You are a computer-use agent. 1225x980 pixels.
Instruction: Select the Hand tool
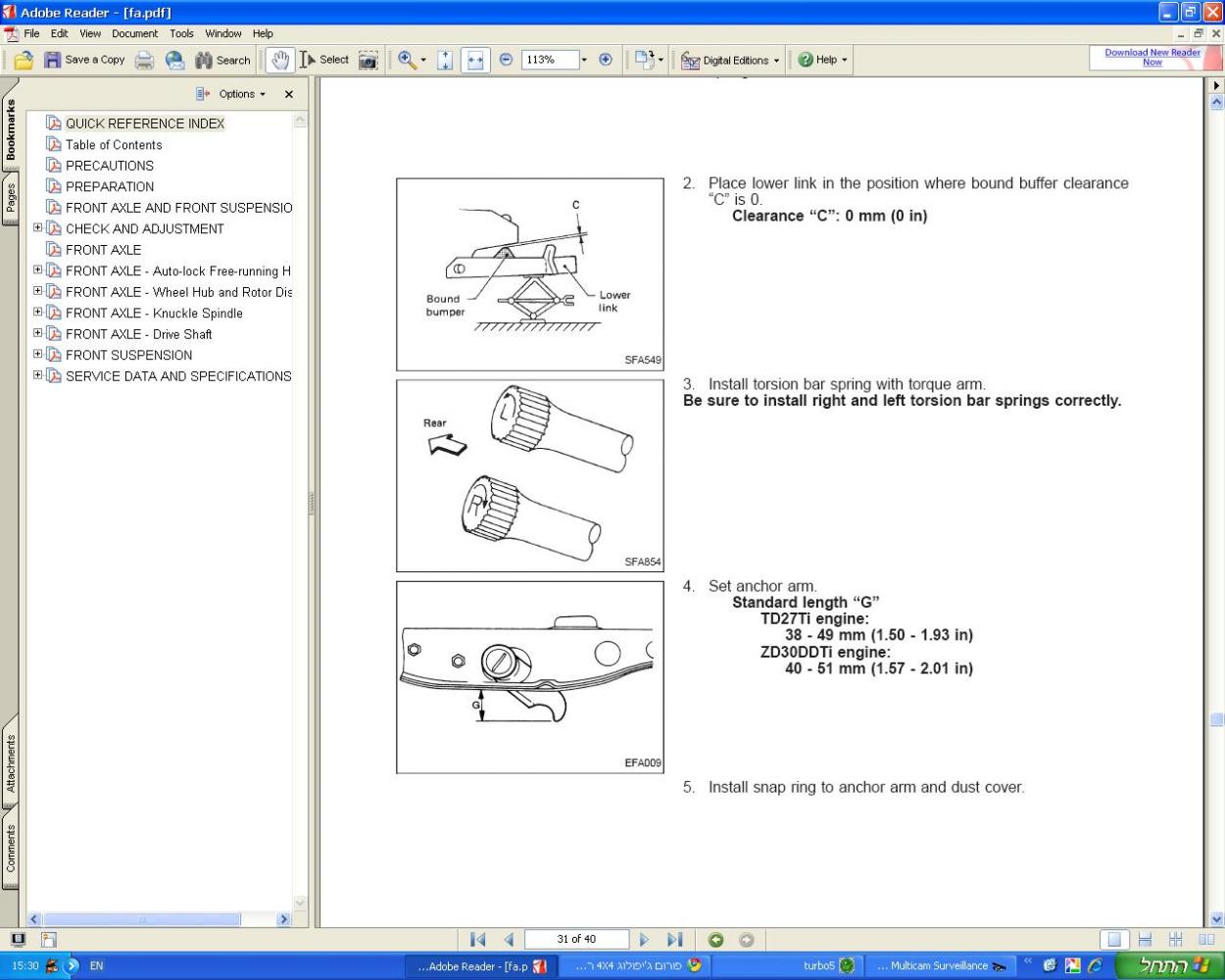click(x=280, y=60)
